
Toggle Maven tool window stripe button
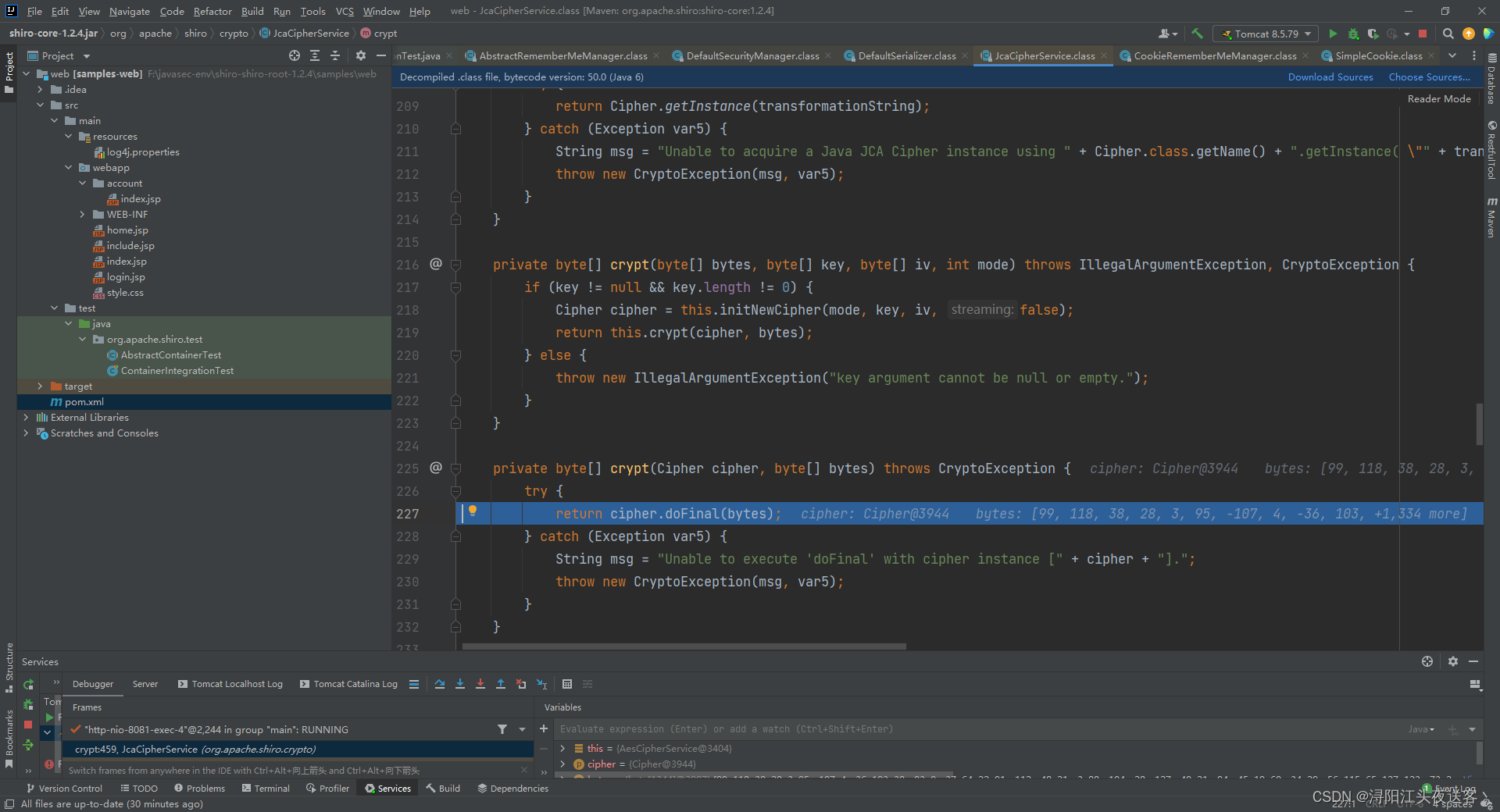point(1491,217)
